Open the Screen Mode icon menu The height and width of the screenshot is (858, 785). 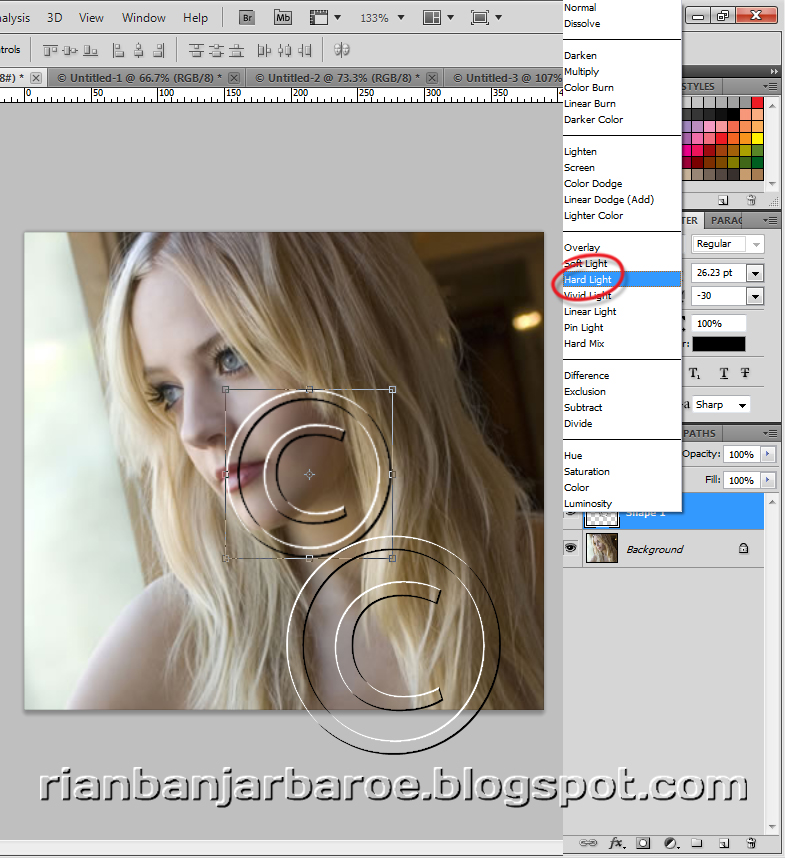pyautogui.click(x=486, y=18)
